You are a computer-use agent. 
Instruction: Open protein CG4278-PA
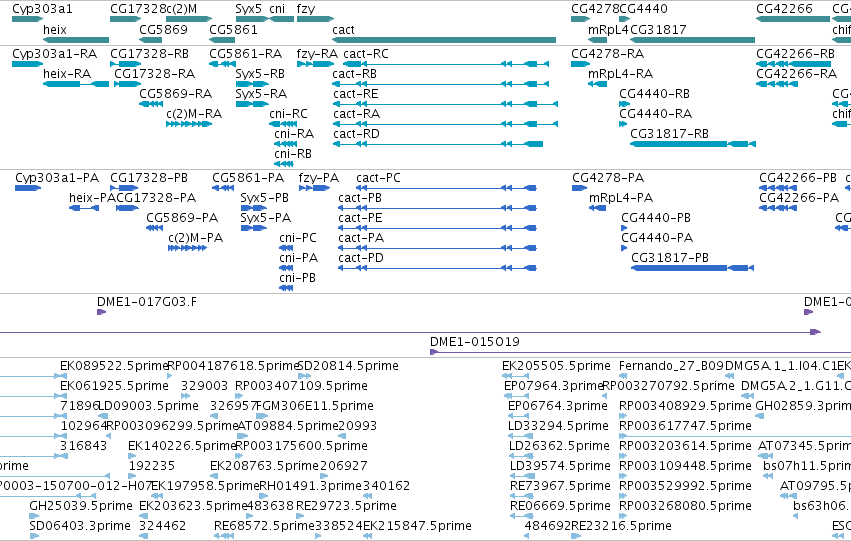pos(608,178)
